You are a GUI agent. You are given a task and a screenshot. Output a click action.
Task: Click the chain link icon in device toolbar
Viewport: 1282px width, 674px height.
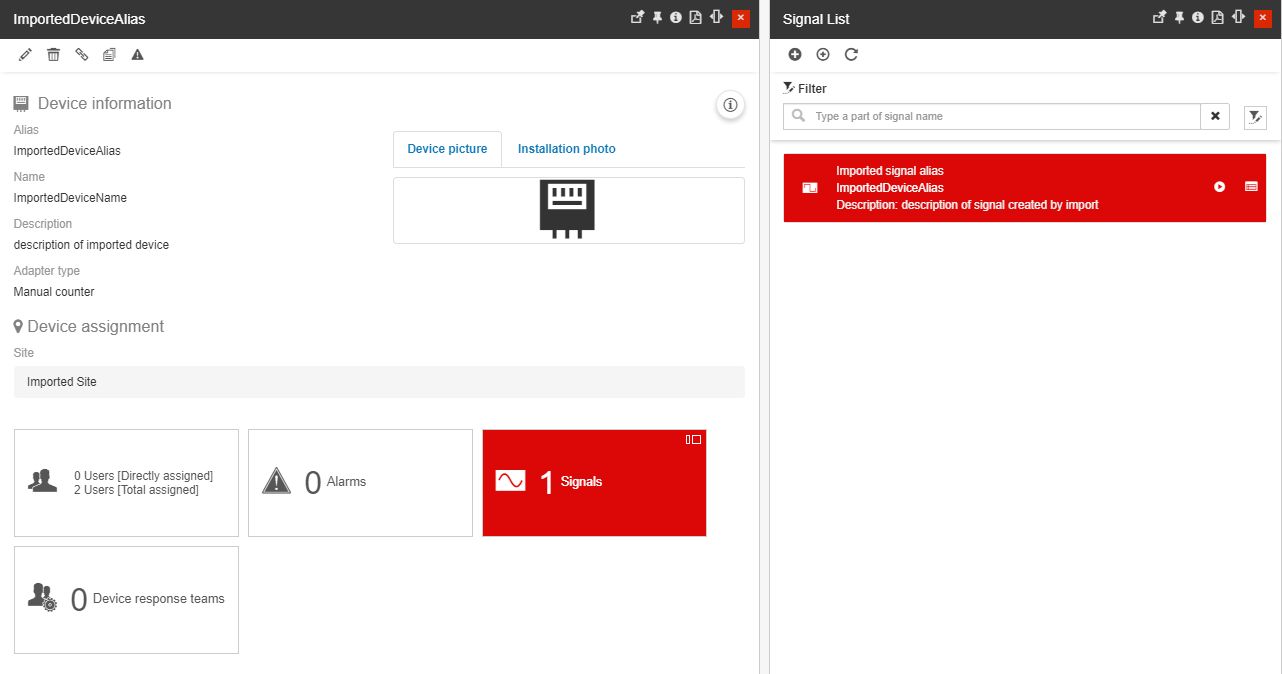(82, 55)
